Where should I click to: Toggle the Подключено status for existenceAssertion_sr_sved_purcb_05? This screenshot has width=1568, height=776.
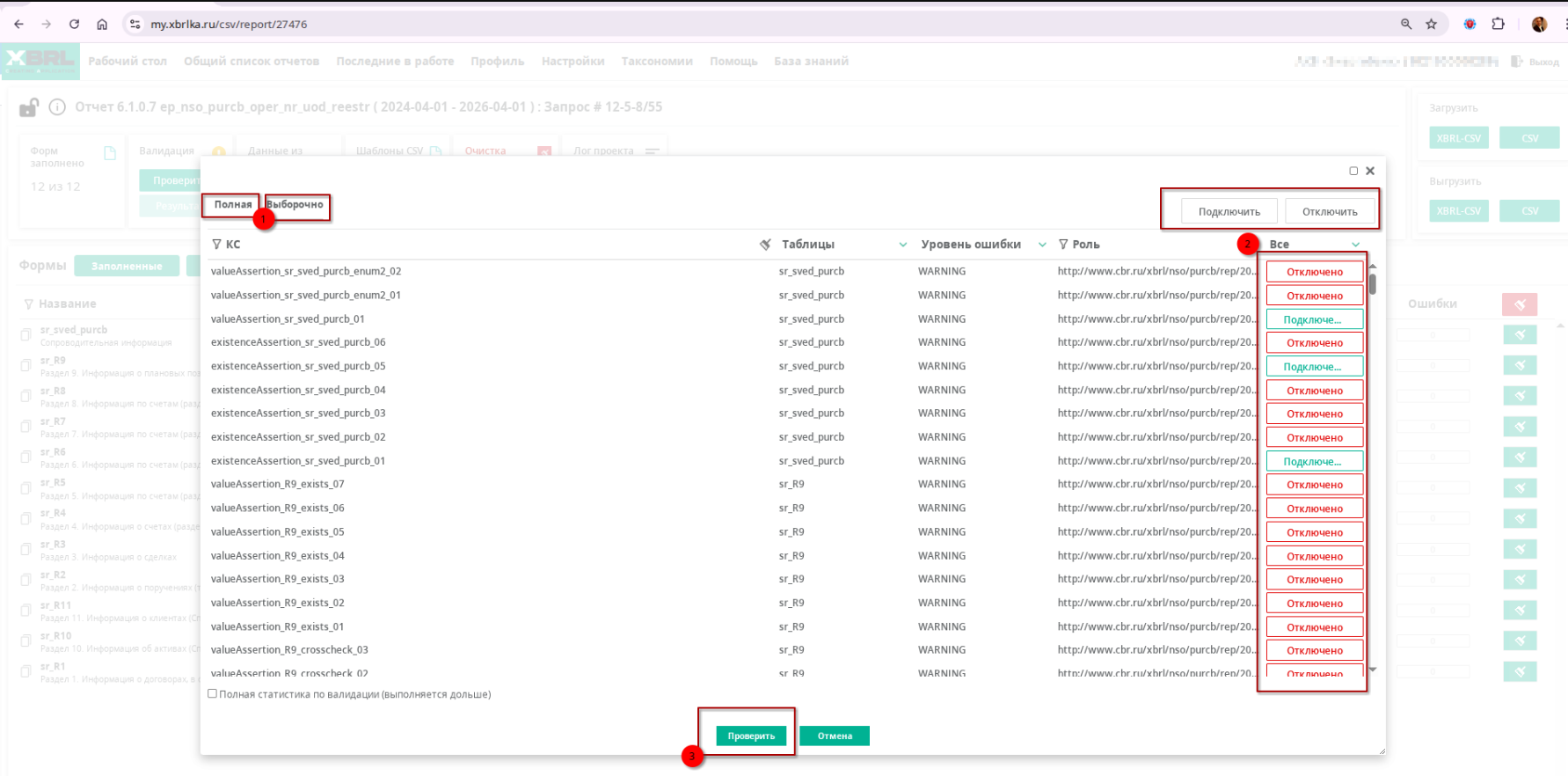[1314, 367]
